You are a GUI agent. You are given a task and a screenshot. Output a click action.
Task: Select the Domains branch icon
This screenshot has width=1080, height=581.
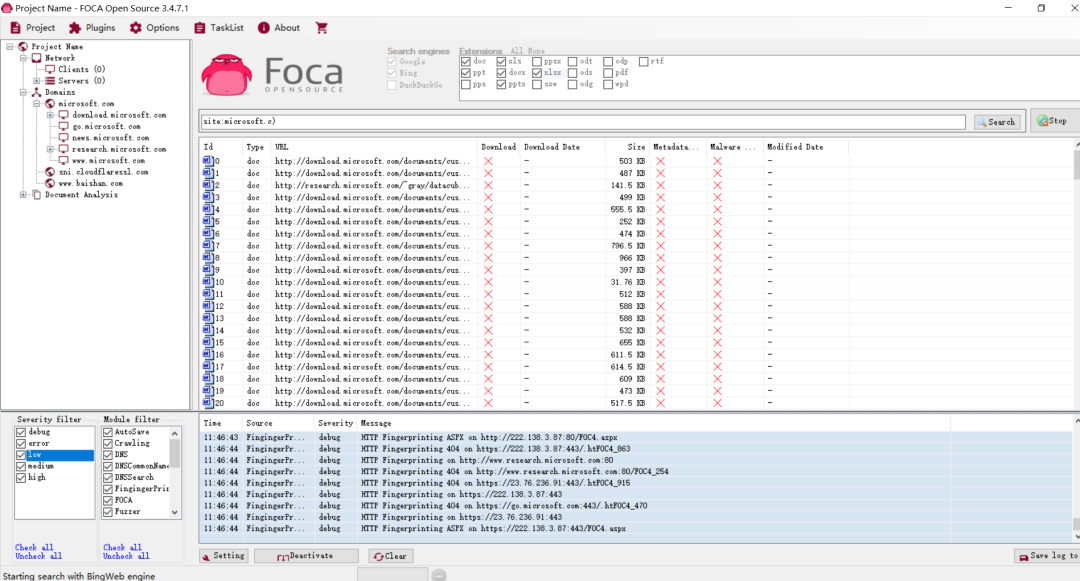pos(37,92)
